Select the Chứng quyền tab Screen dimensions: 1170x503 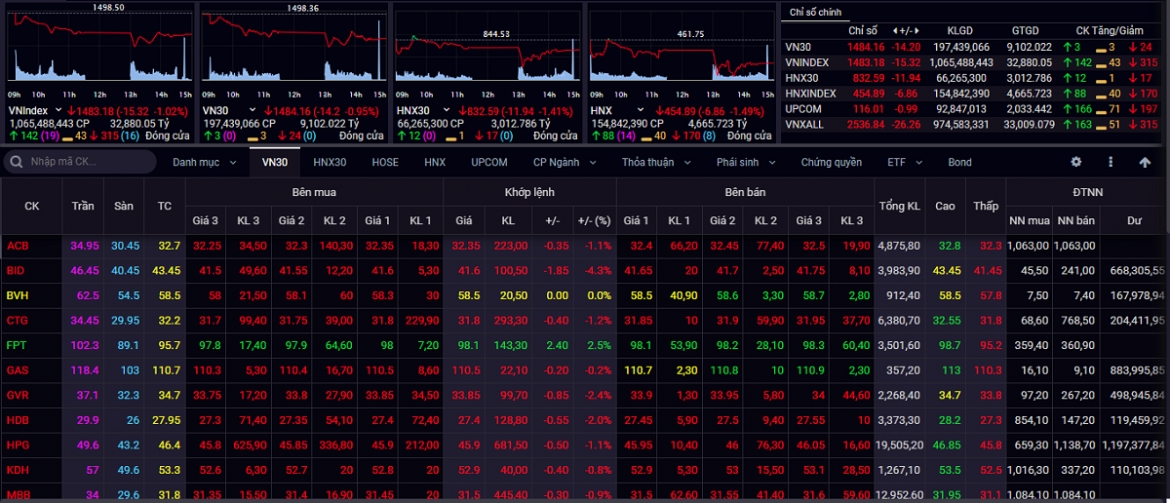click(x=831, y=162)
